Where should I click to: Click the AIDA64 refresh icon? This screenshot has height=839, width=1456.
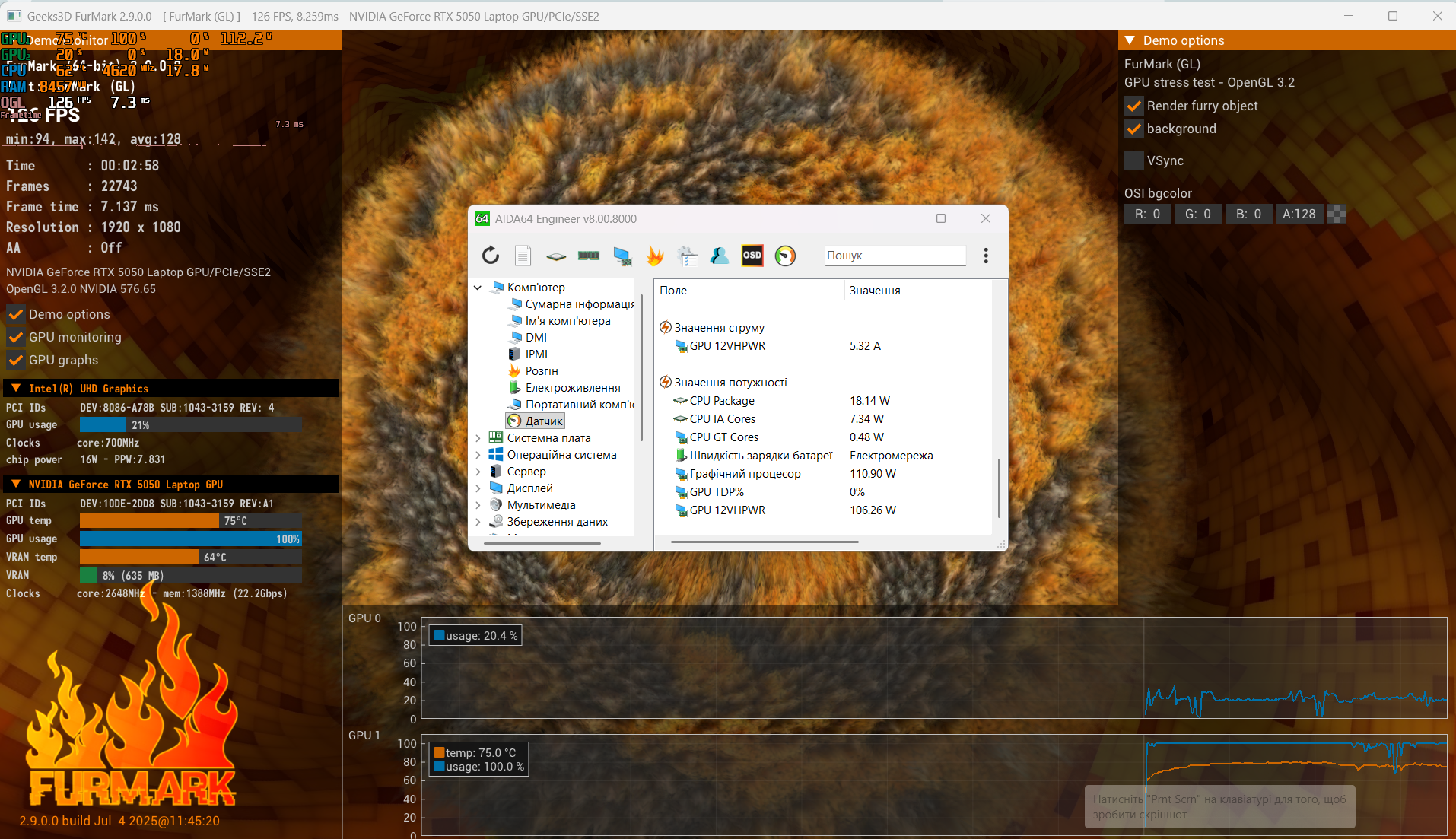[x=491, y=256]
